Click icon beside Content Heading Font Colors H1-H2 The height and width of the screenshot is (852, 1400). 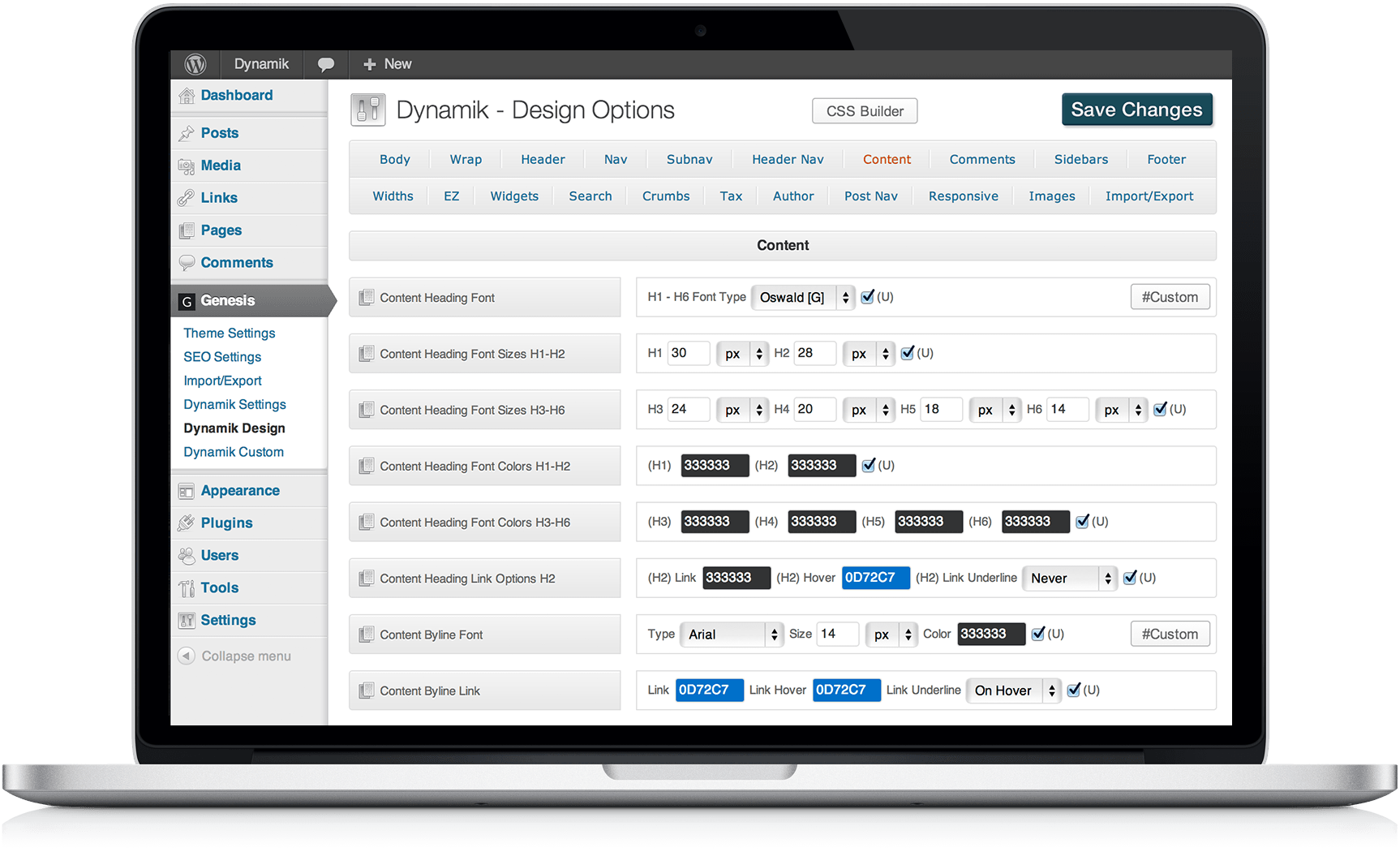point(367,466)
